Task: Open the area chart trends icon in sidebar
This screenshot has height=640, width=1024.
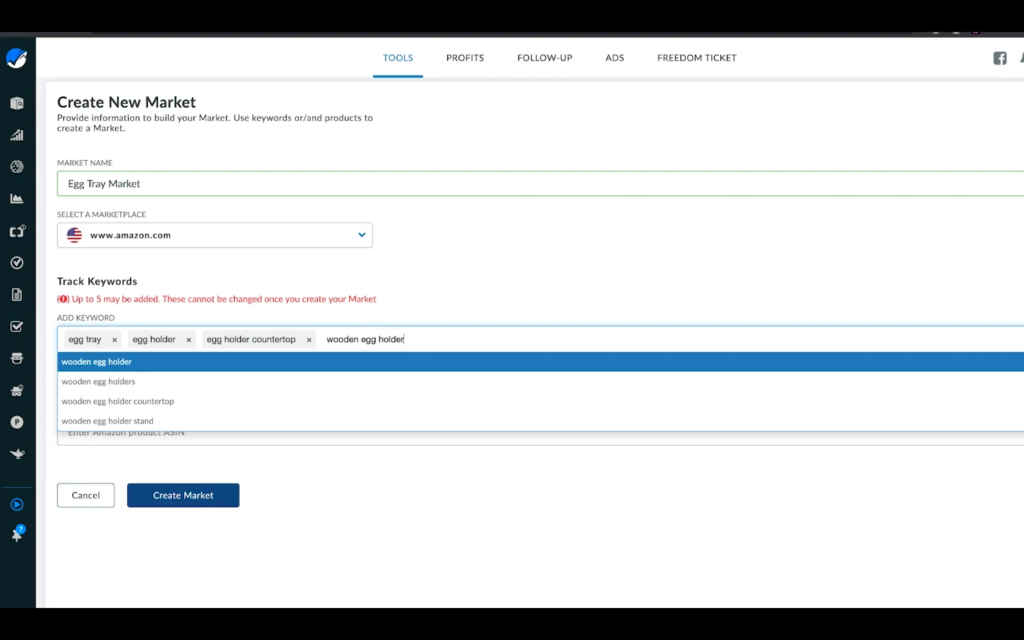Action: pos(16,198)
